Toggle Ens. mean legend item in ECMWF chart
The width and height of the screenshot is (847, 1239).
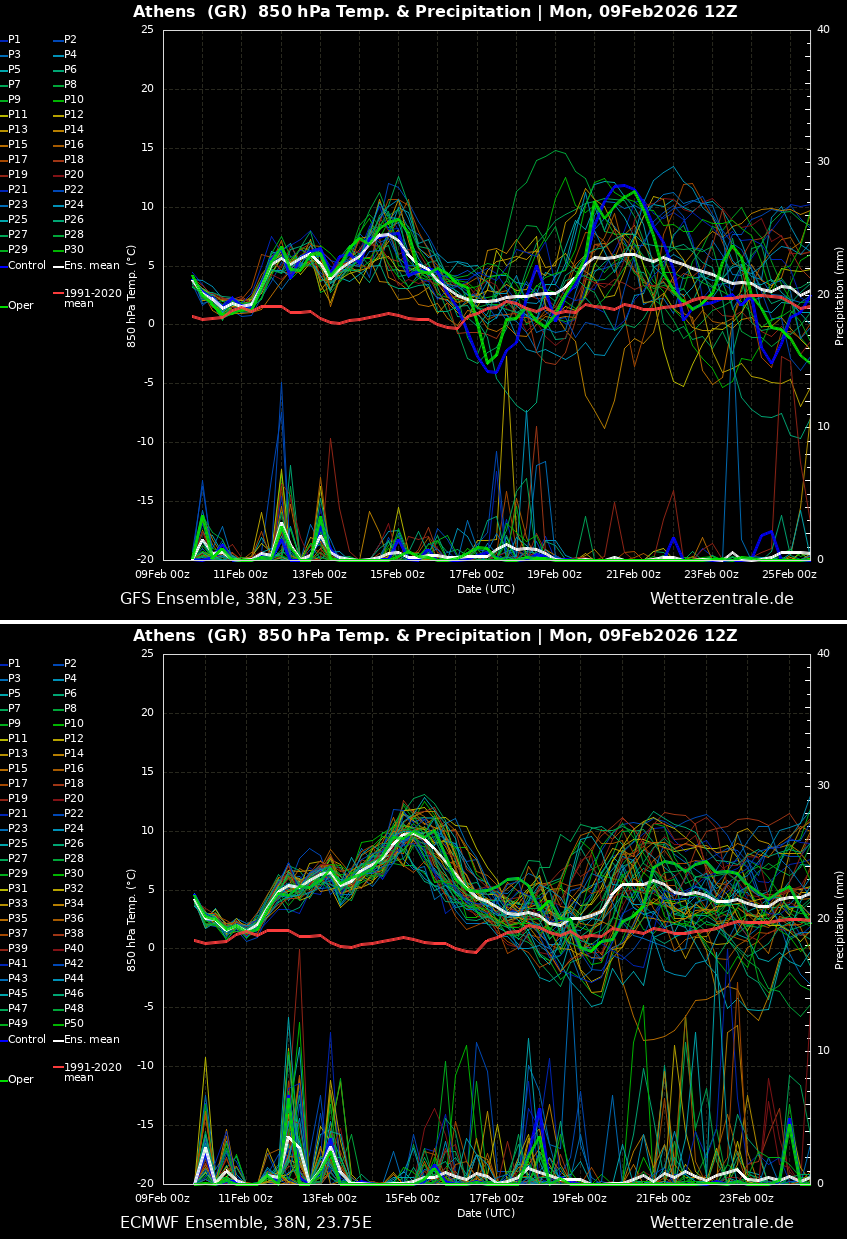coord(91,1040)
